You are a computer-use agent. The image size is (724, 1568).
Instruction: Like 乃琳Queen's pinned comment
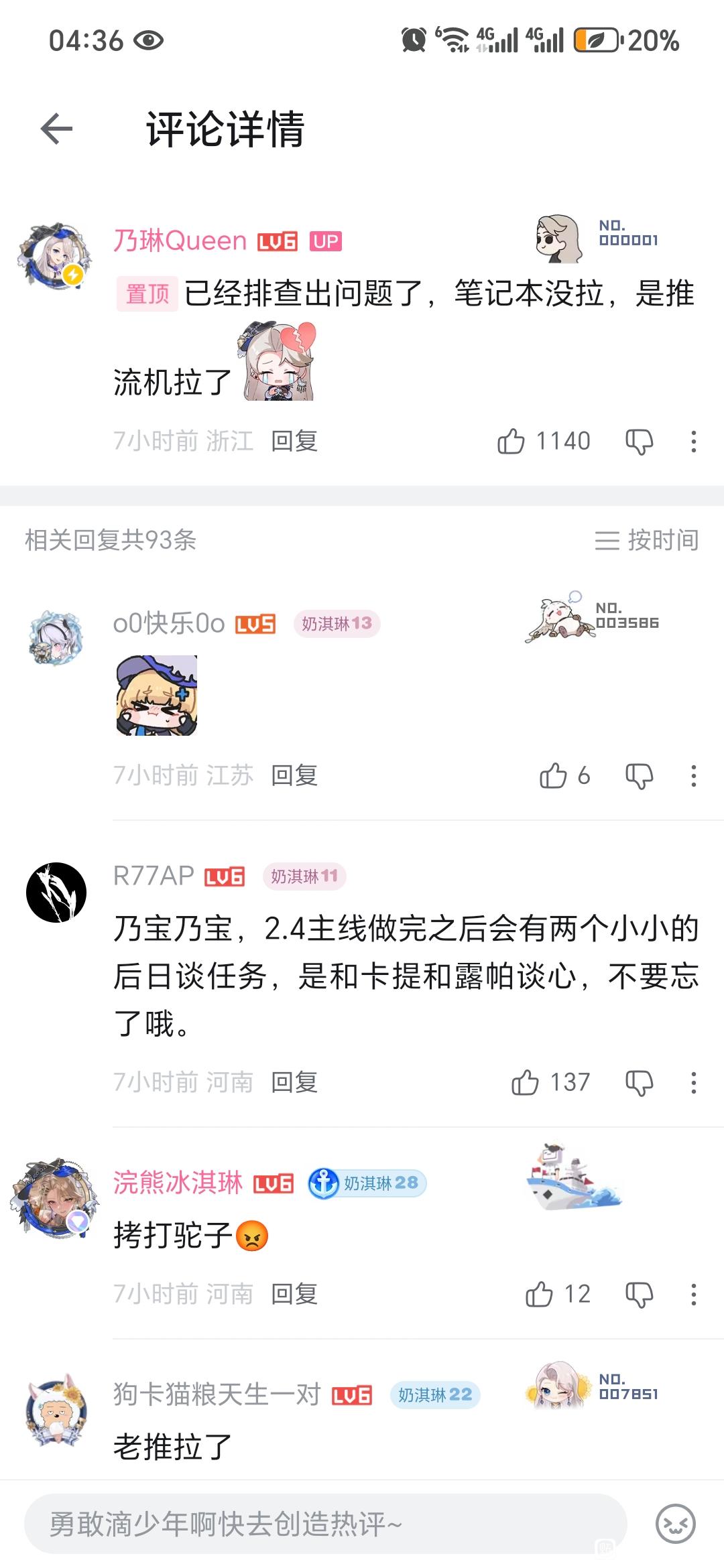(511, 441)
